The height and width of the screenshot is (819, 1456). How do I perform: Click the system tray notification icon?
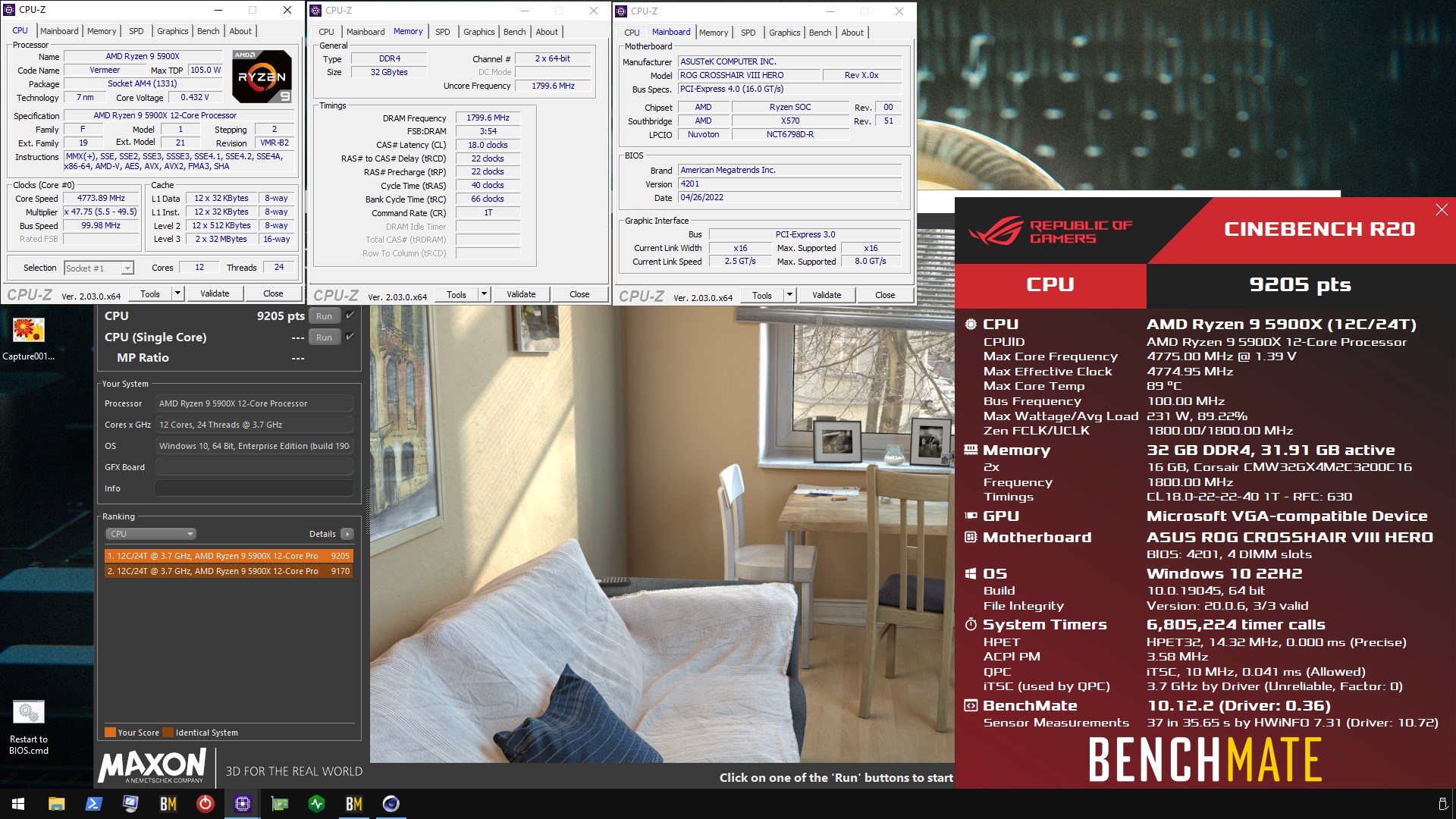click(1442, 804)
